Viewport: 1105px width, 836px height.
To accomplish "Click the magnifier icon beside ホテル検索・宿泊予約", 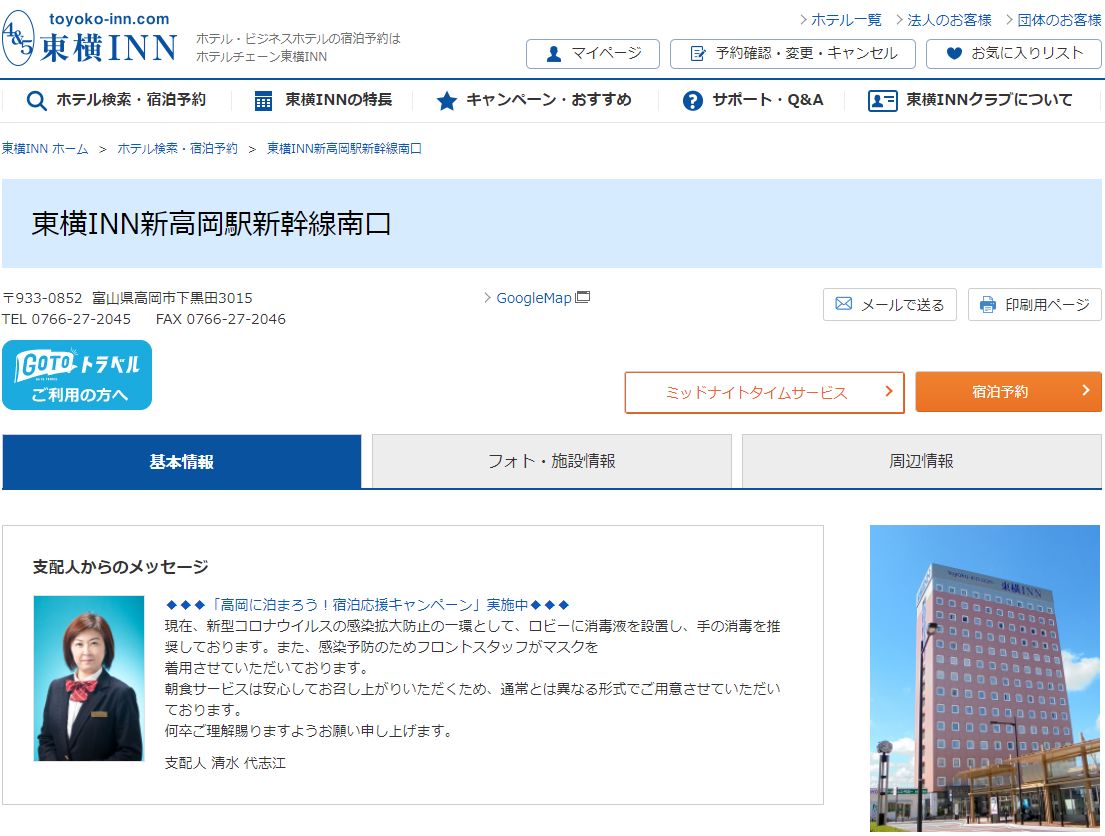I will [37, 101].
